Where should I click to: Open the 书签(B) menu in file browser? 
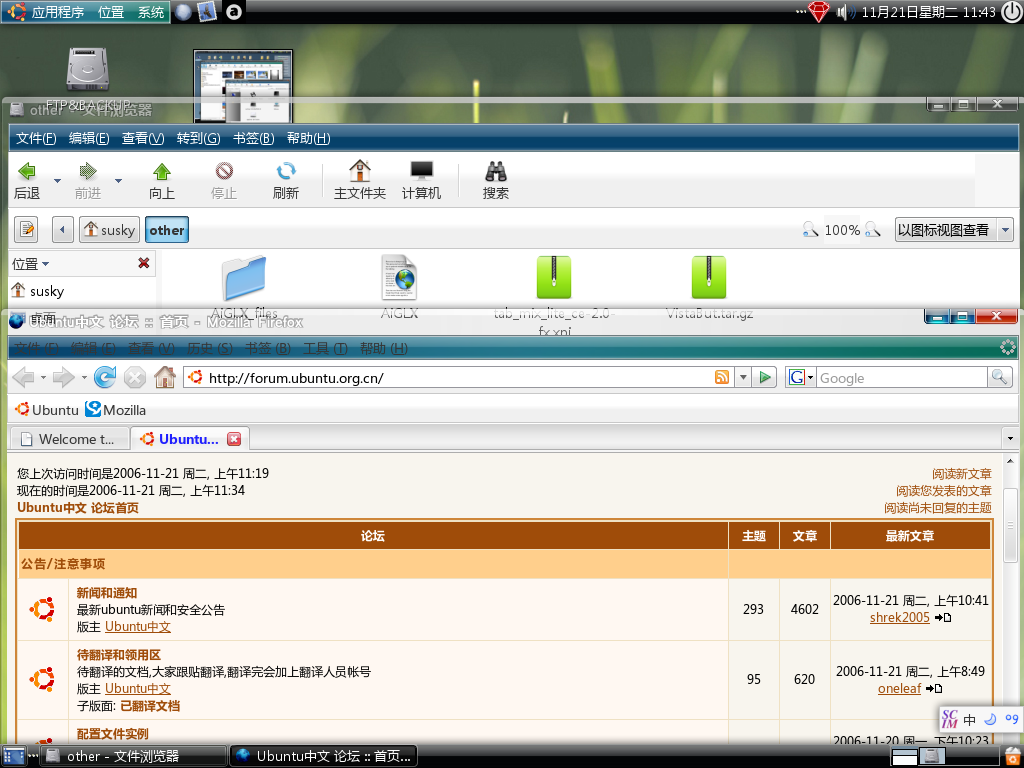(253, 138)
